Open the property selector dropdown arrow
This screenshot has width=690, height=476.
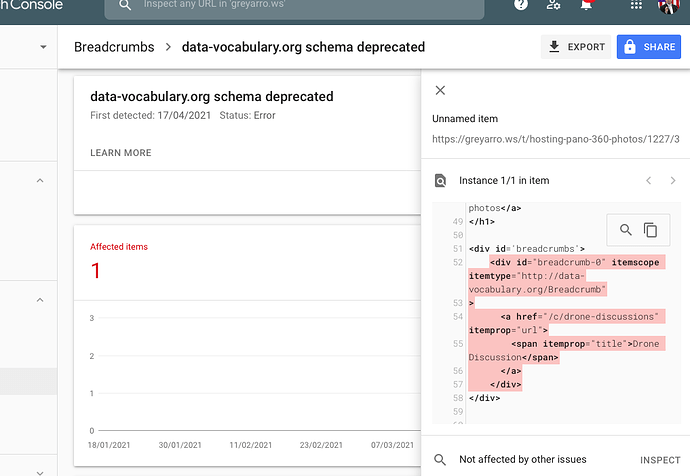[43, 47]
